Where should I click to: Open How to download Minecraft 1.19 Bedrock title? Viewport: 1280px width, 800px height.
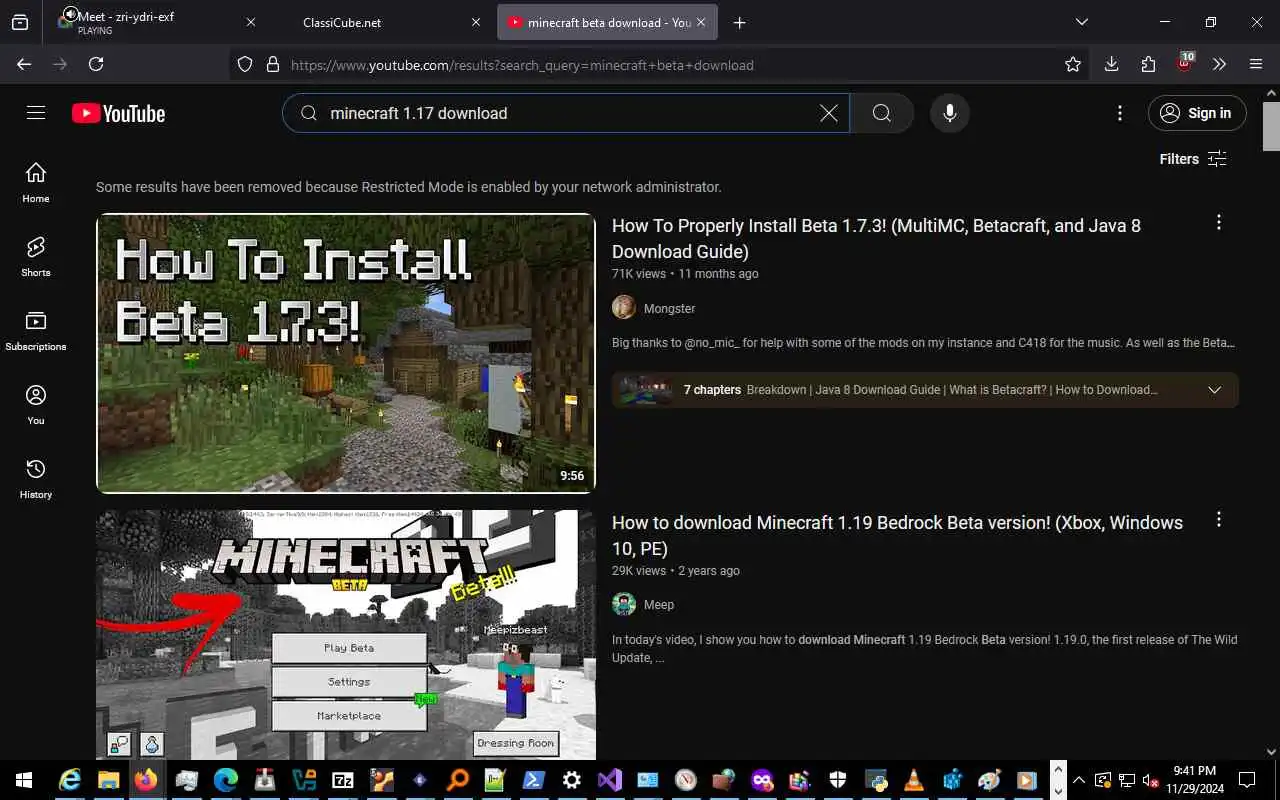click(x=897, y=535)
